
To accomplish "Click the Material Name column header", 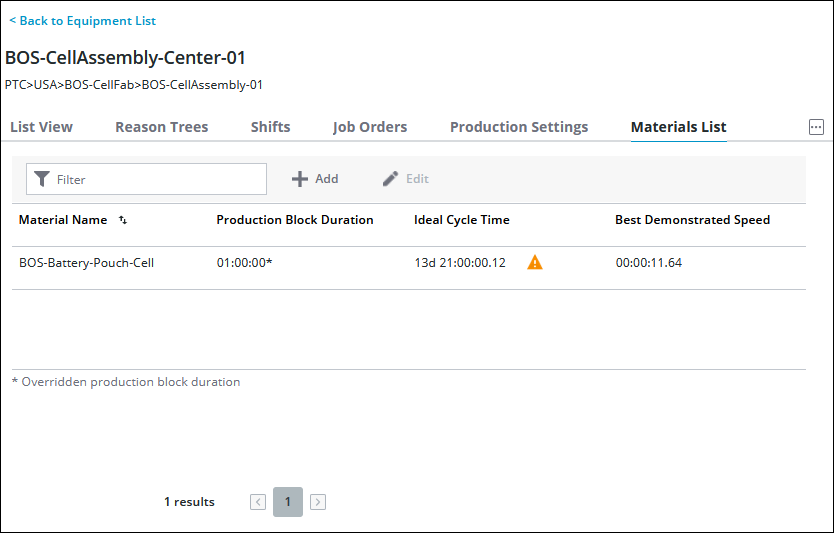I will coord(63,220).
